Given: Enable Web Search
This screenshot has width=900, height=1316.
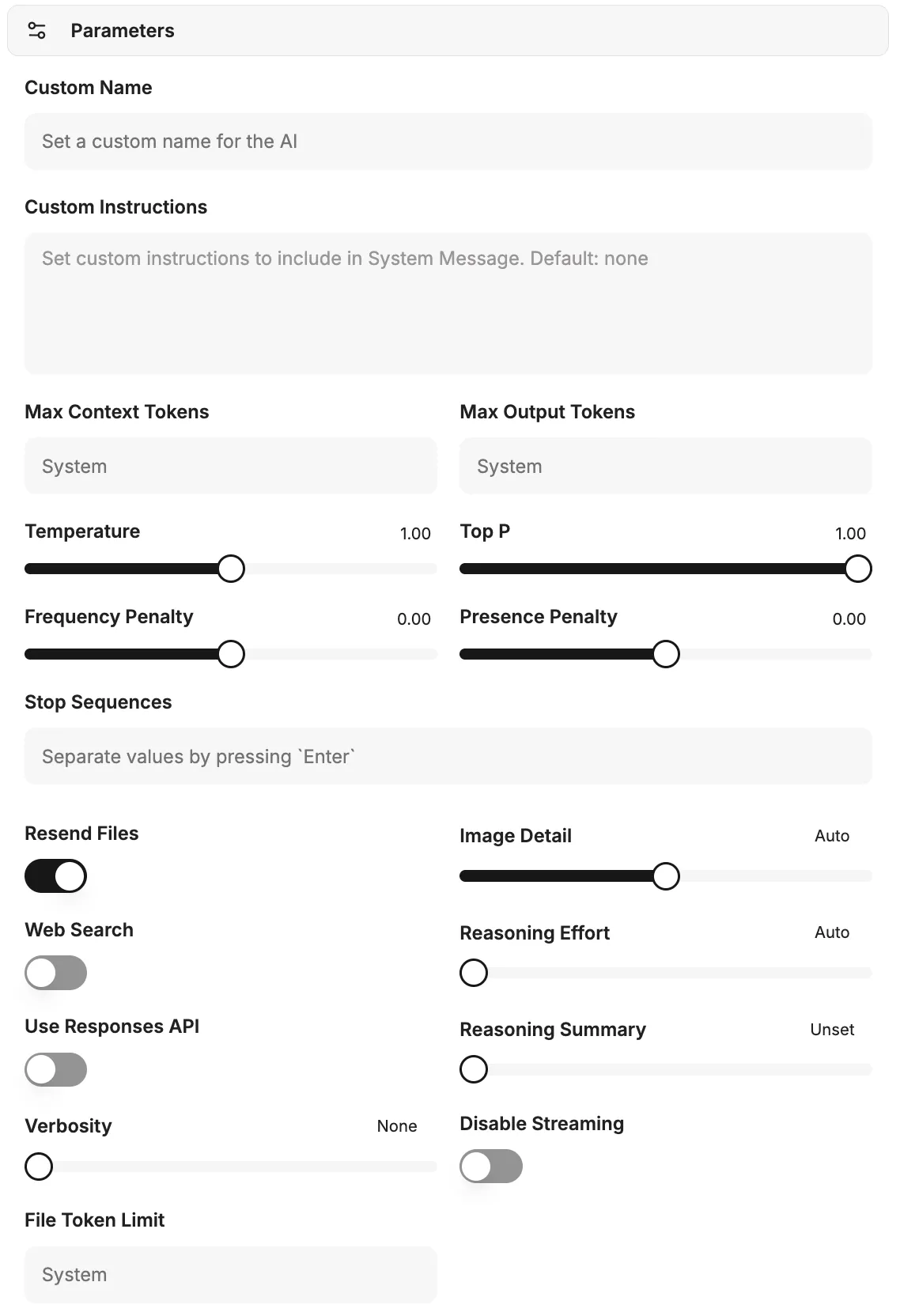Looking at the screenshot, I should (x=55, y=973).
